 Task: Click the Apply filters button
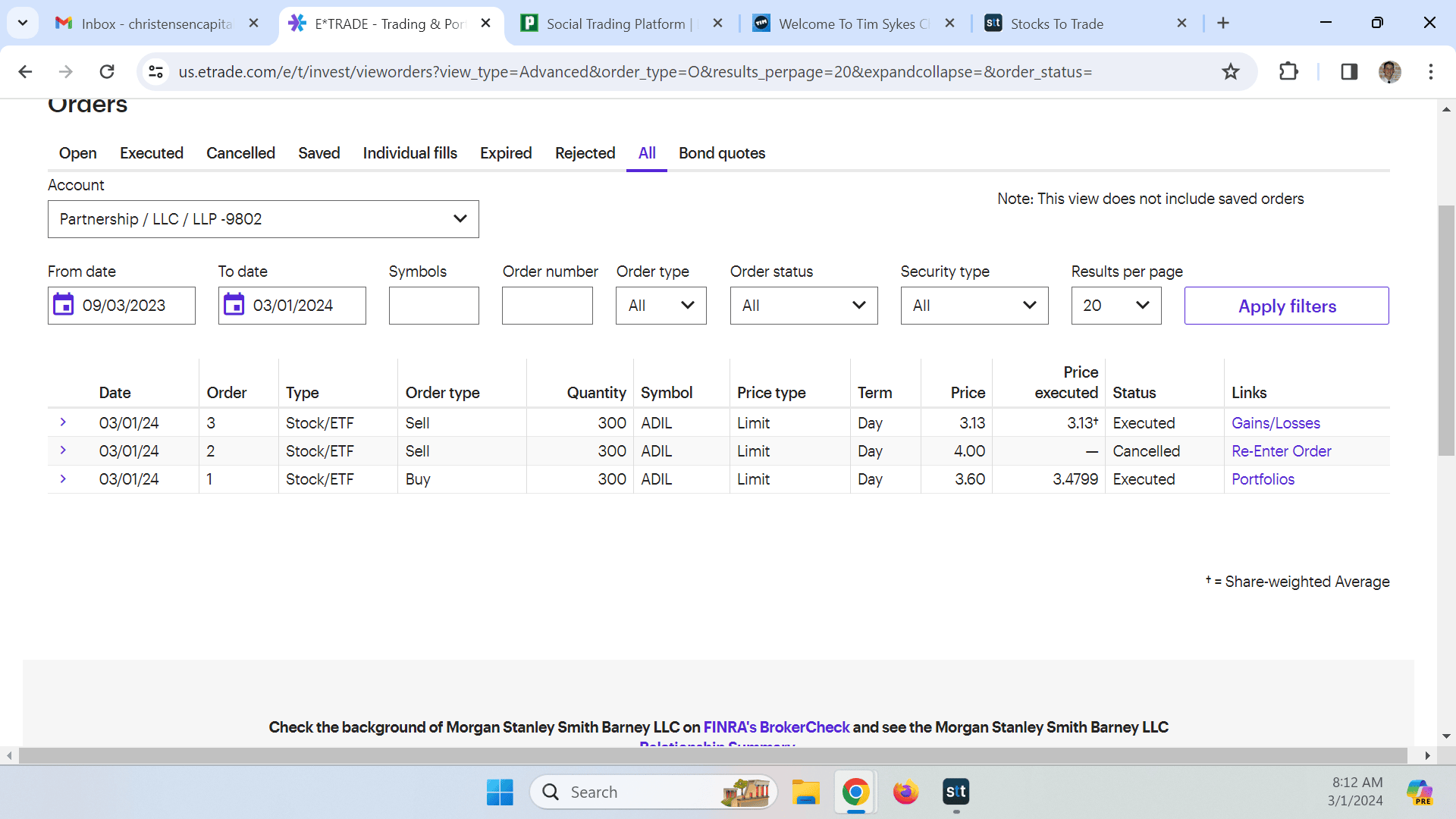click(1286, 306)
